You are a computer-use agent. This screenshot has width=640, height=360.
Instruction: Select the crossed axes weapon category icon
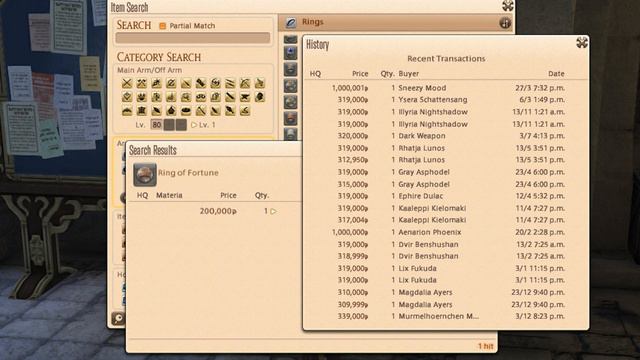(142, 83)
